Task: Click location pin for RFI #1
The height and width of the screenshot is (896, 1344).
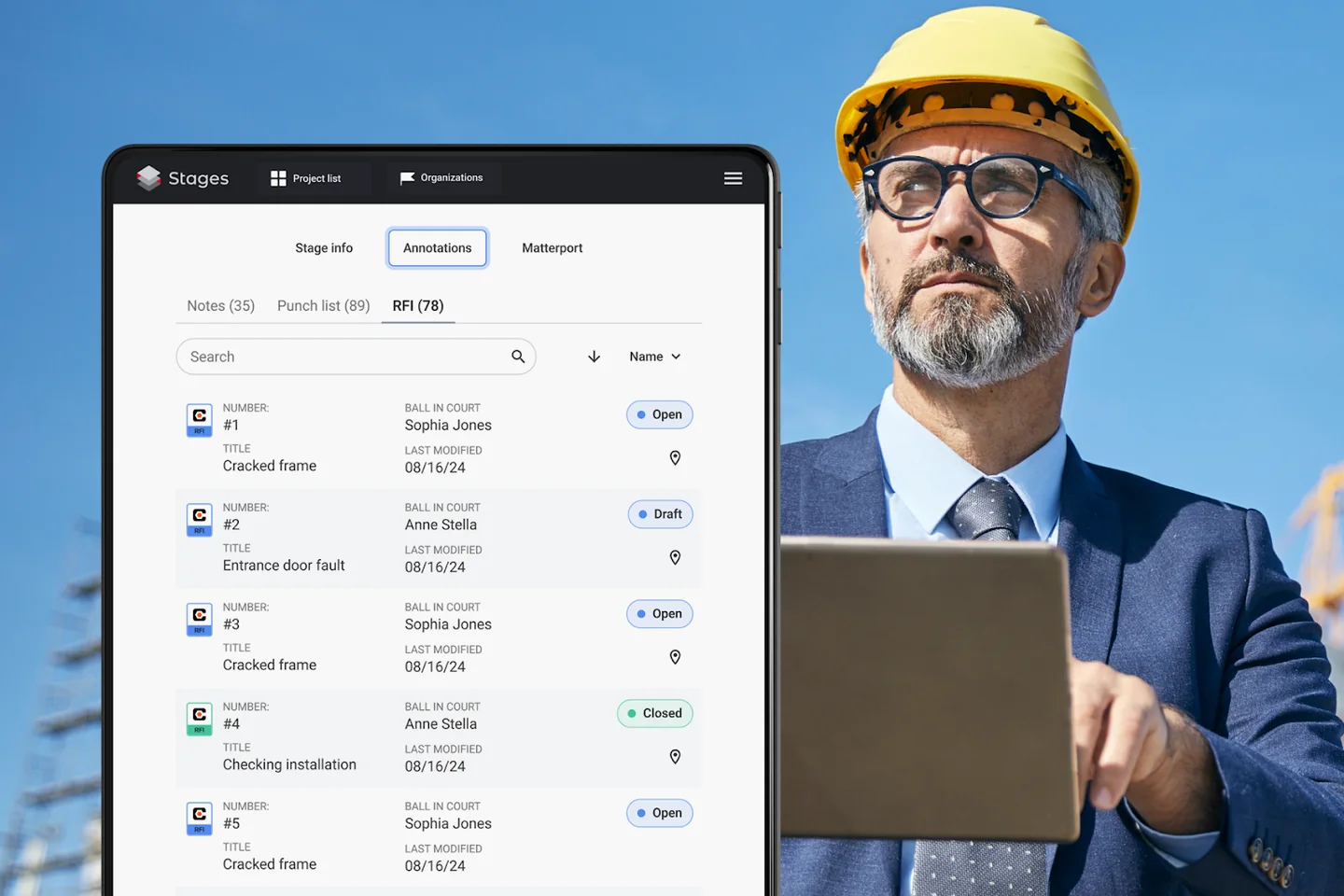Action: pos(675,458)
